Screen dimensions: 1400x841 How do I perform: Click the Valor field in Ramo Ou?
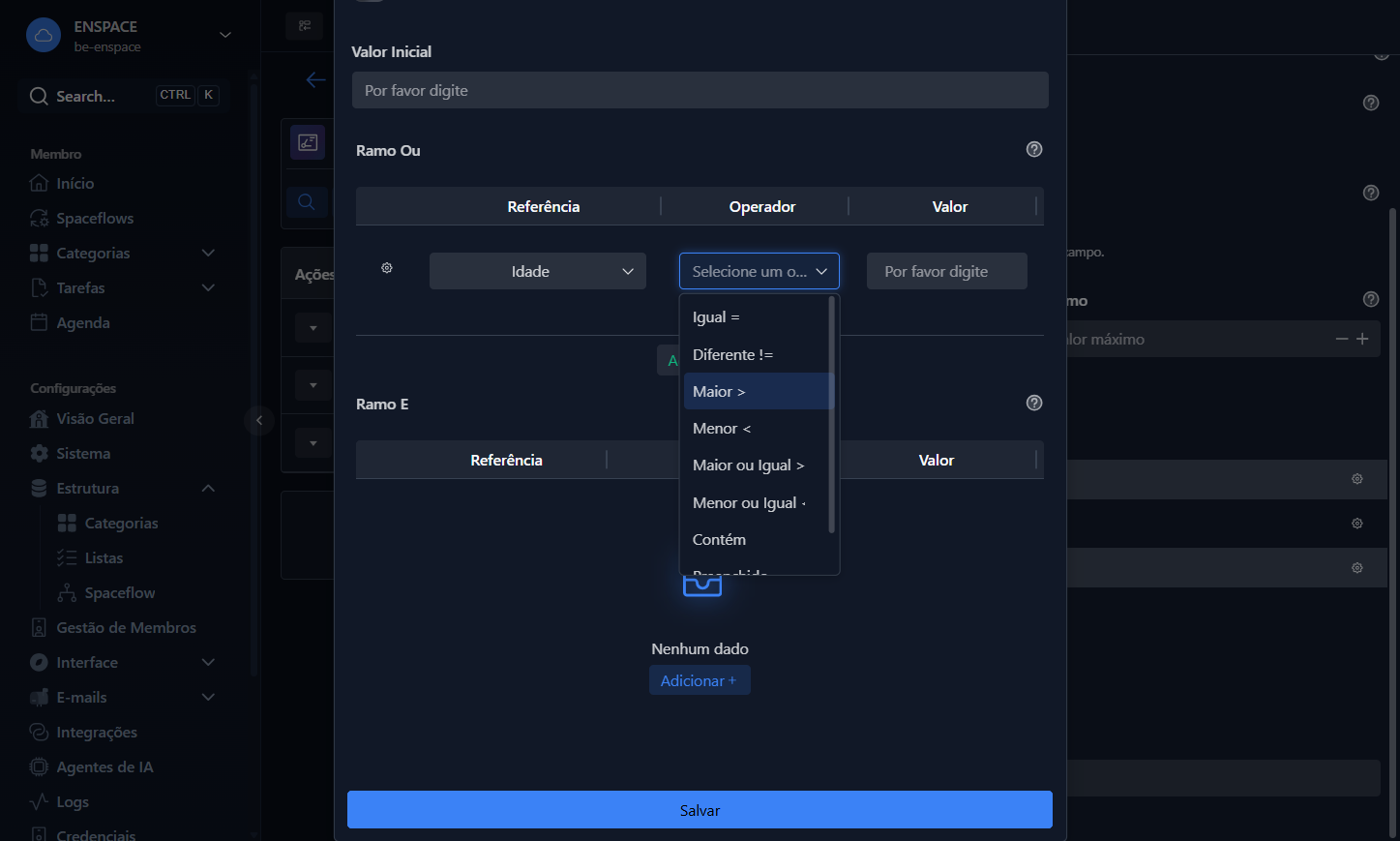(947, 271)
